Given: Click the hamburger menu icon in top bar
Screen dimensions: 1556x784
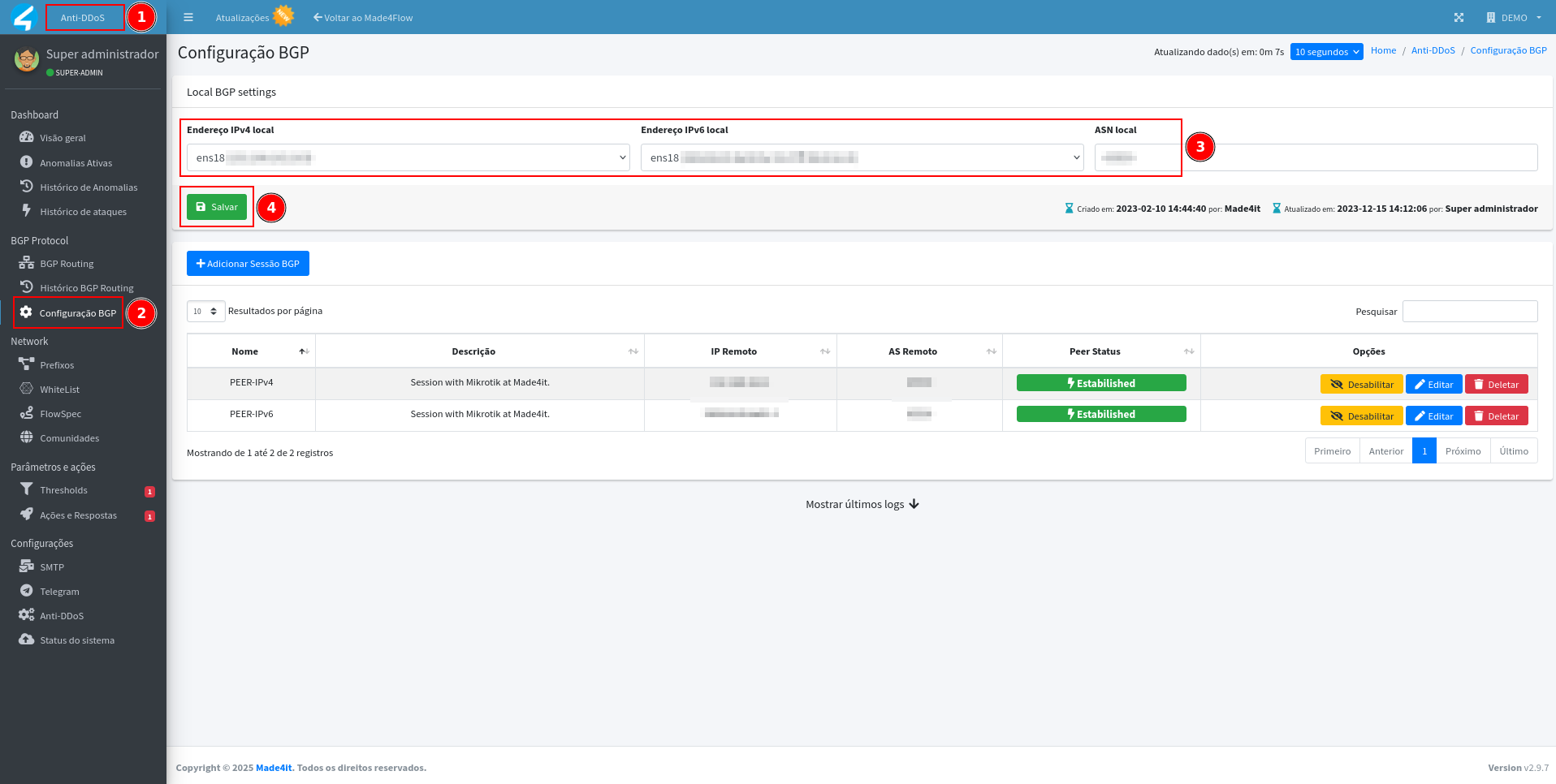Looking at the screenshot, I should 188,17.
